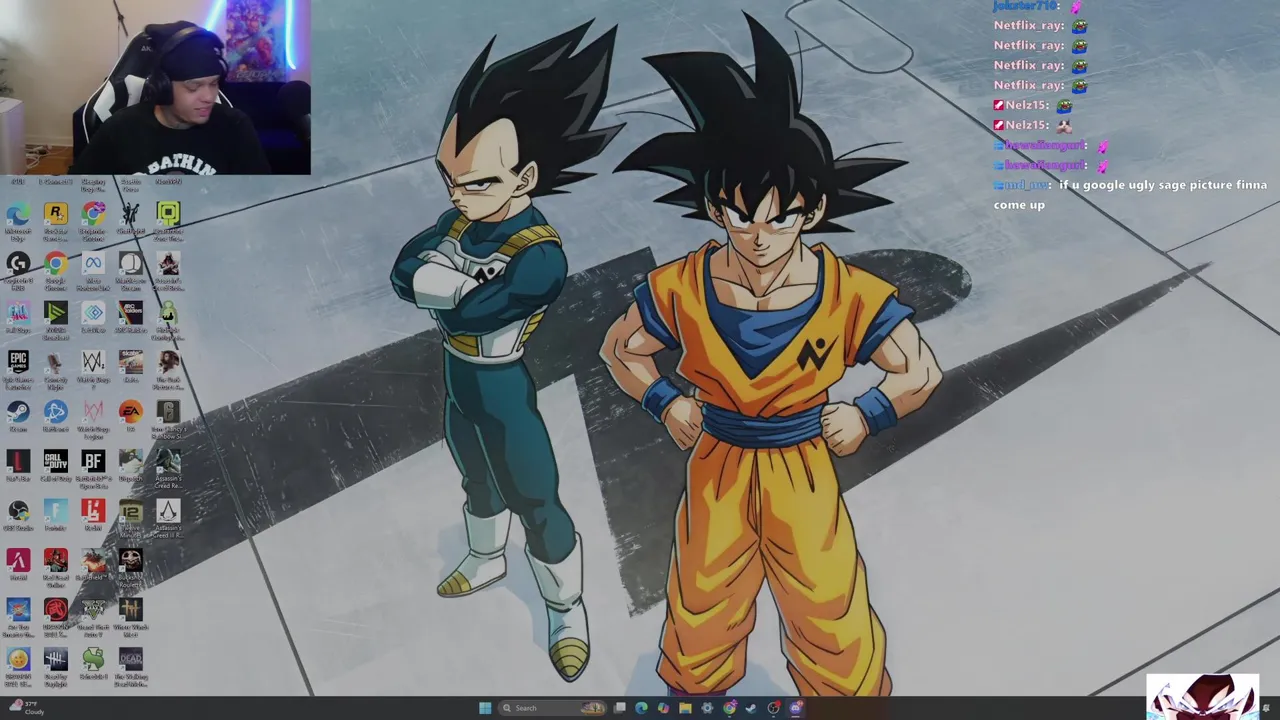This screenshot has height=720, width=1280.
Task: Open File Explorer from the taskbar
Action: click(685, 708)
